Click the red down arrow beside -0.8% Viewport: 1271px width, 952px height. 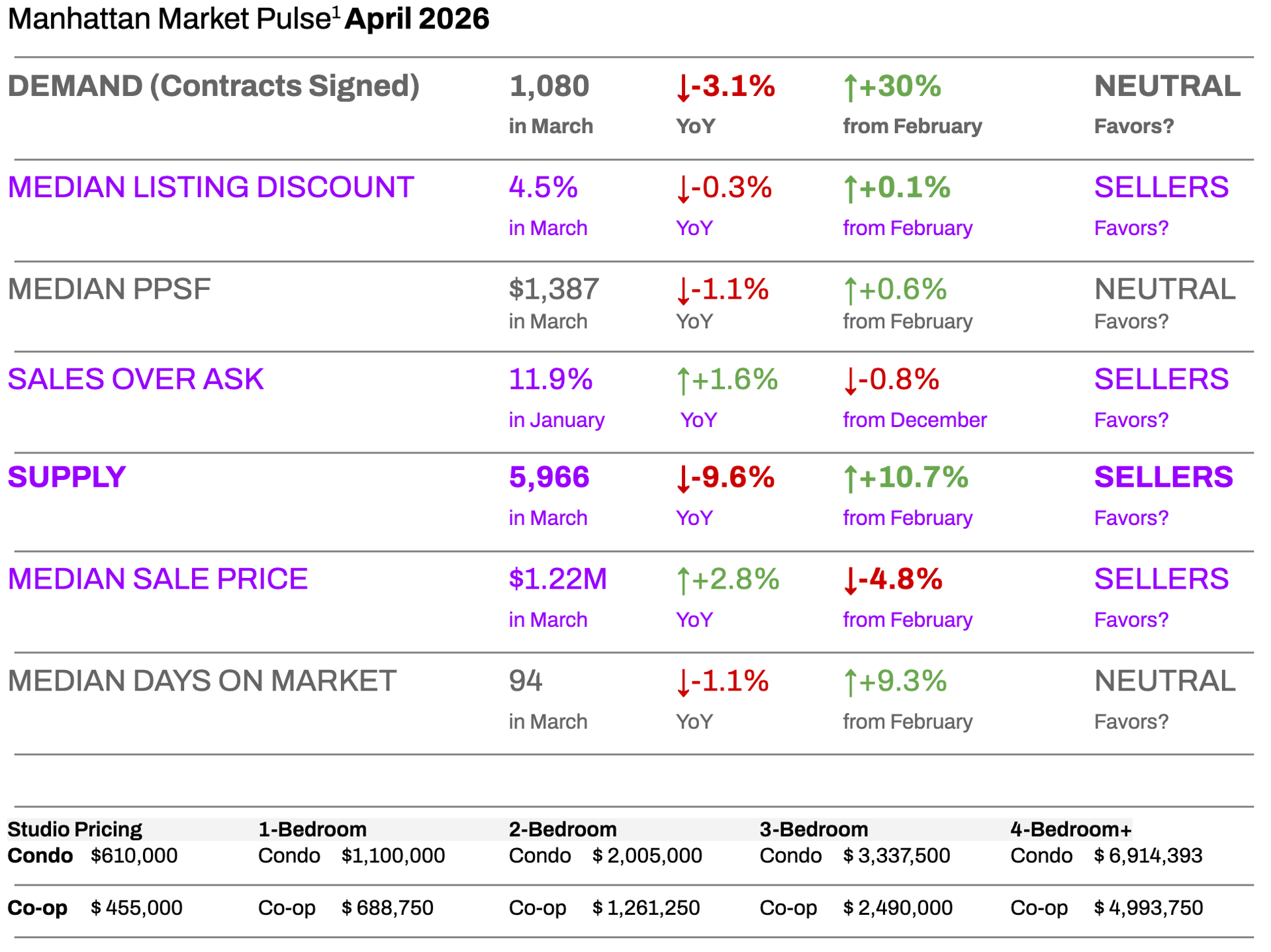(x=851, y=381)
